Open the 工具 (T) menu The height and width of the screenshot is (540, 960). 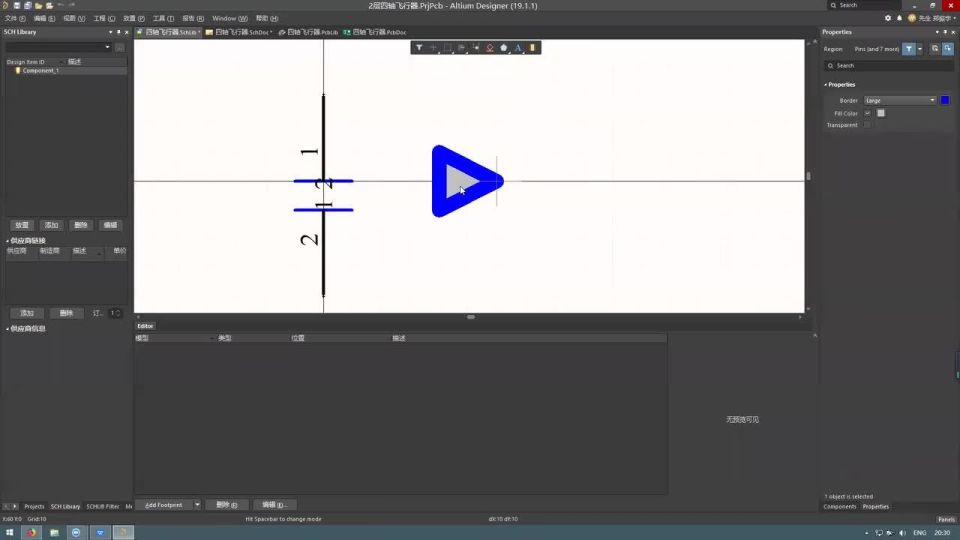point(163,18)
